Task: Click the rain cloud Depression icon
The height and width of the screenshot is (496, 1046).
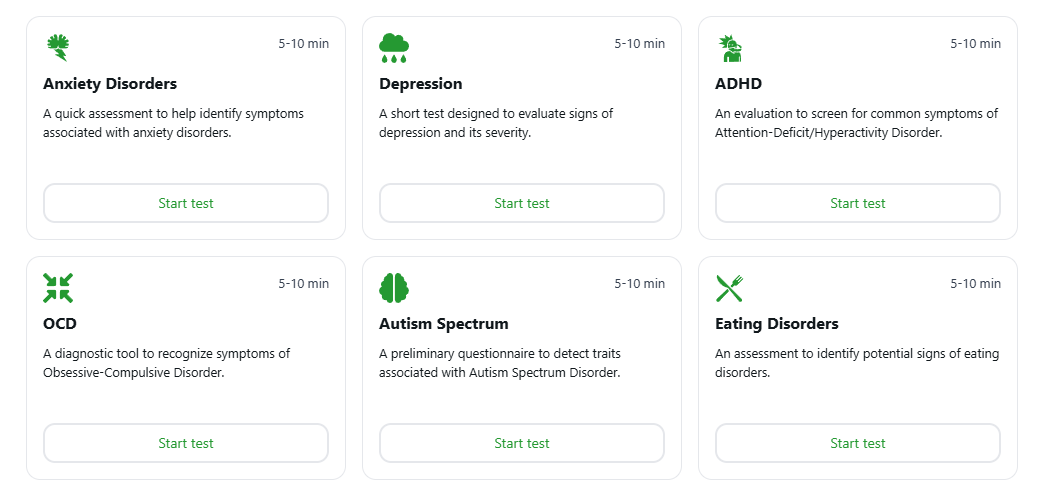Action: coord(394,48)
